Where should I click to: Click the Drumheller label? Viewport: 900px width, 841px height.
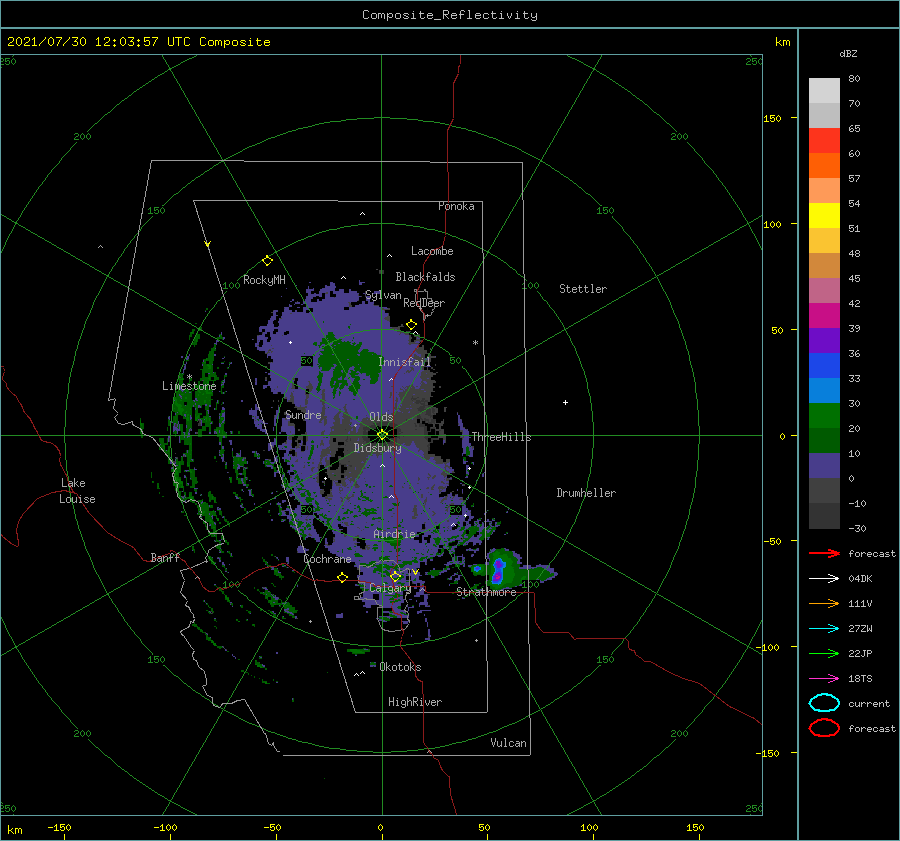pyautogui.click(x=586, y=493)
